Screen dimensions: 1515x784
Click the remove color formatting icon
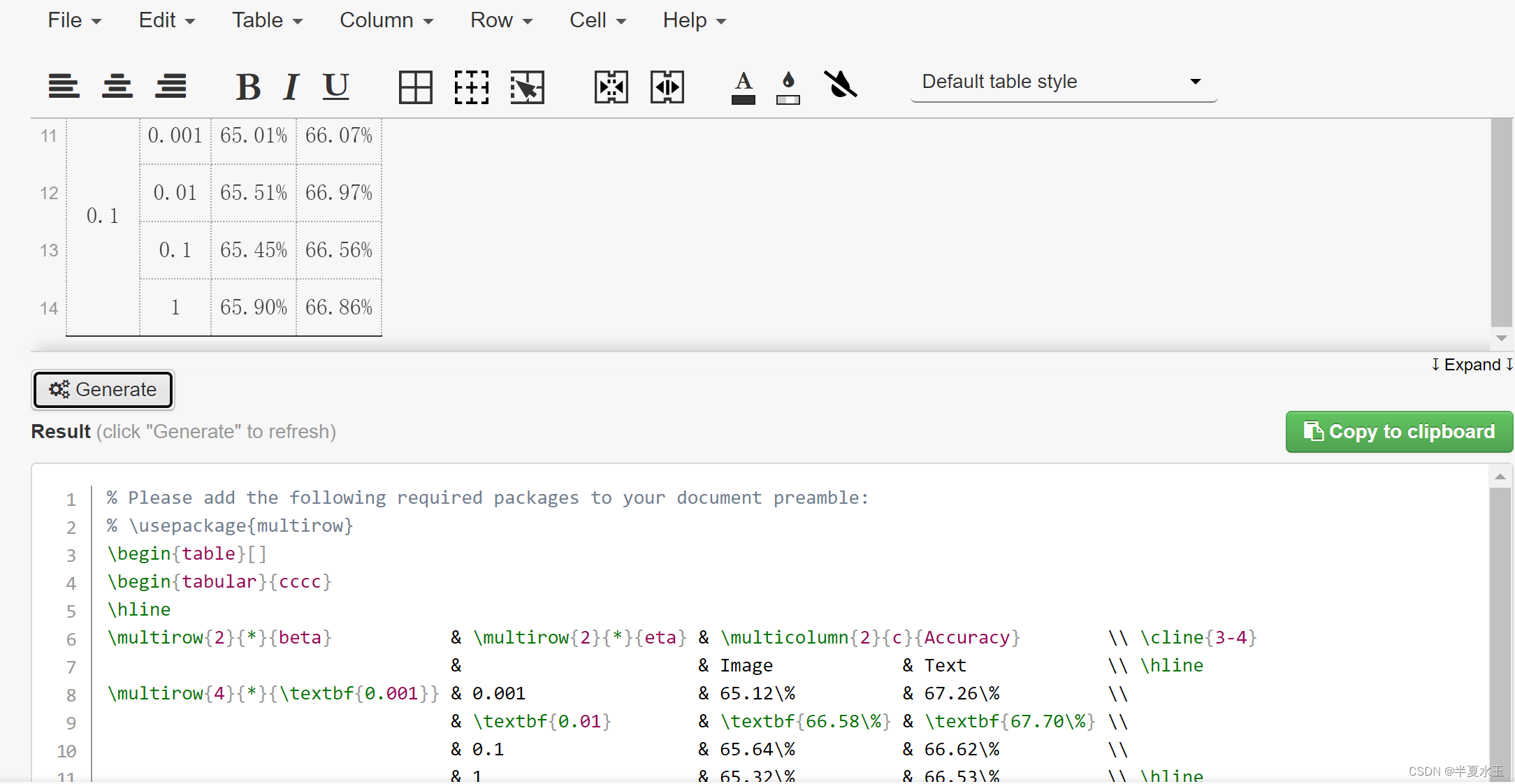pos(840,85)
